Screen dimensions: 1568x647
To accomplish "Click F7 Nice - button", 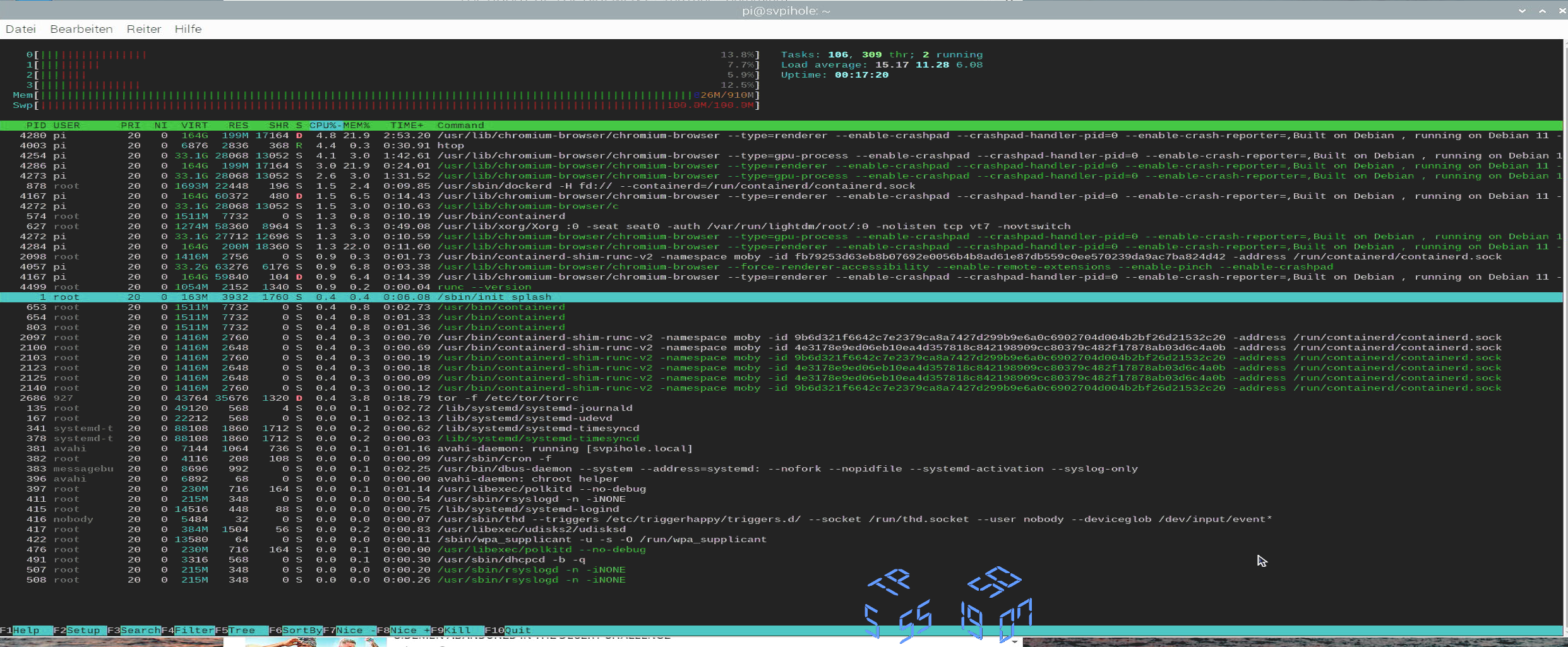I will 349,630.
